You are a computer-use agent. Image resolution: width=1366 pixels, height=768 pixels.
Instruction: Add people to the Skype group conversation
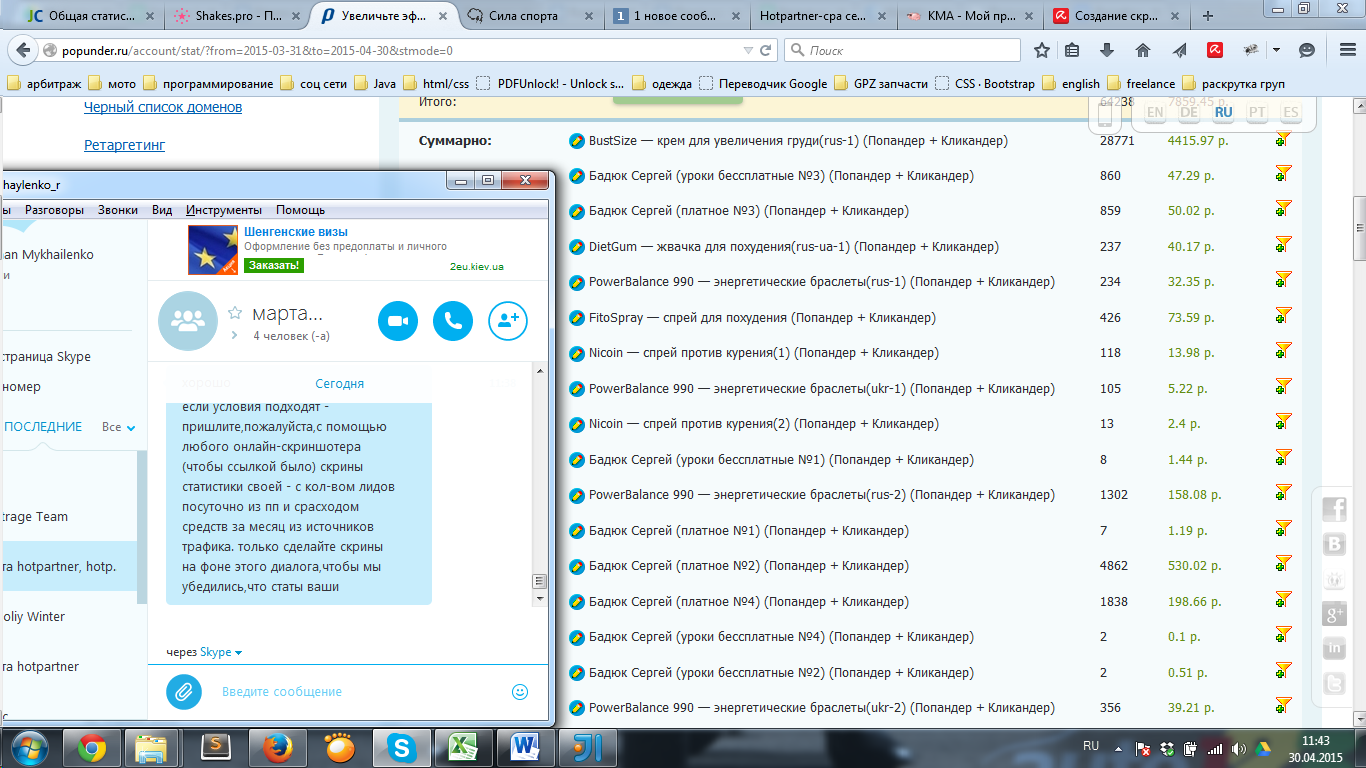click(x=508, y=321)
